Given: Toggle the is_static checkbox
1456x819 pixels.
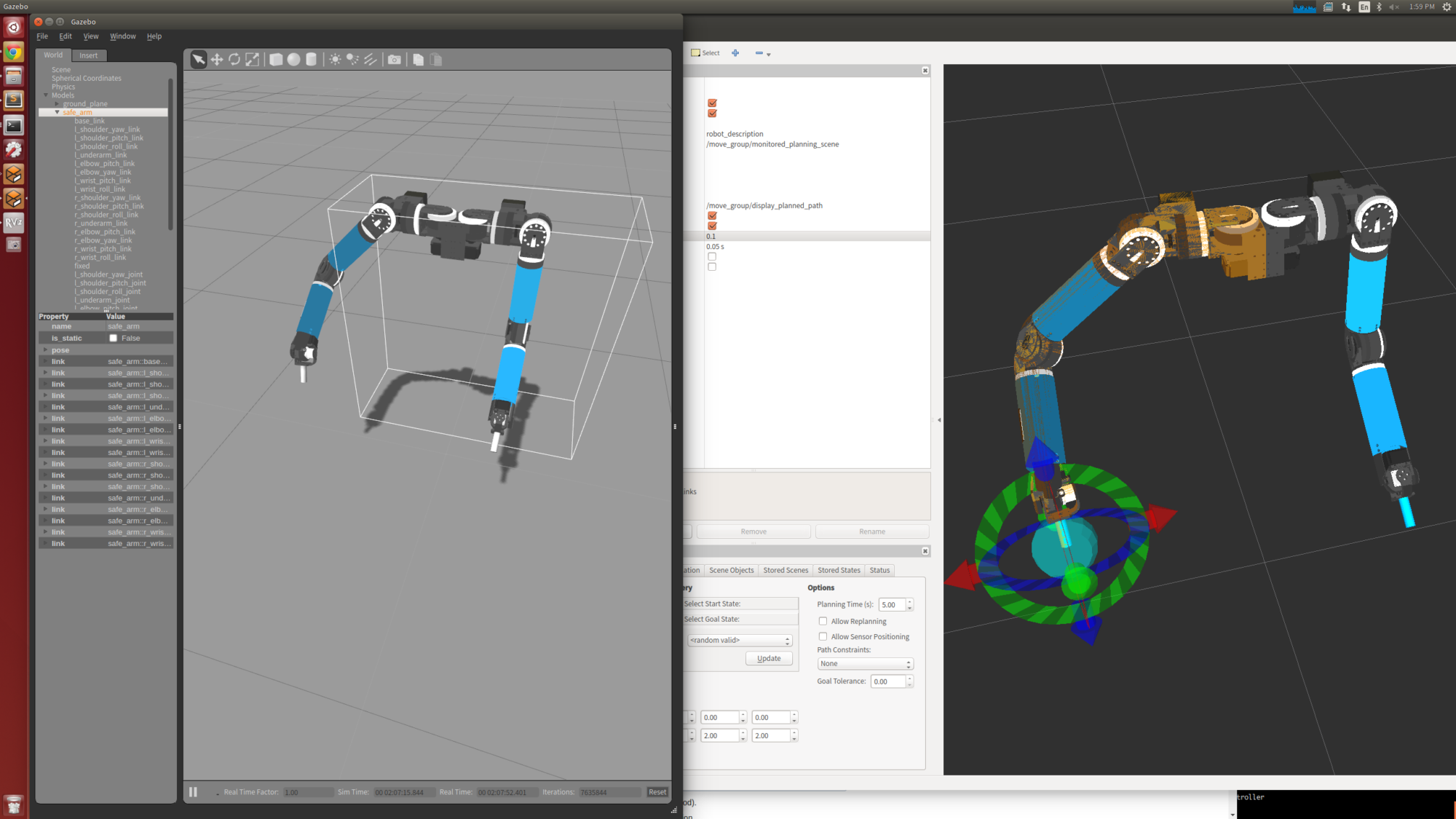Looking at the screenshot, I should 114,339.
